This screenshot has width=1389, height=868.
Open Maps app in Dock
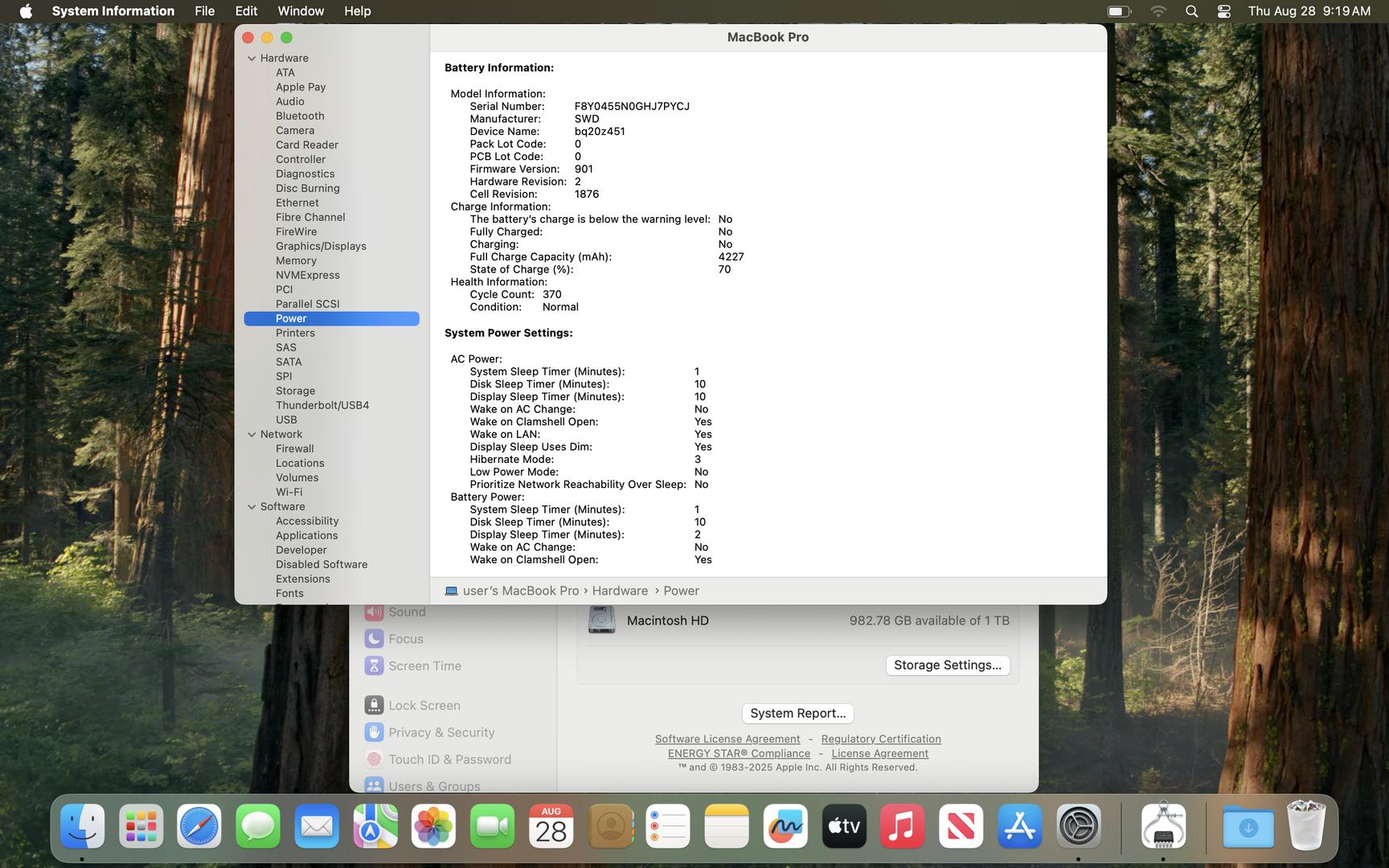(x=375, y=826)
